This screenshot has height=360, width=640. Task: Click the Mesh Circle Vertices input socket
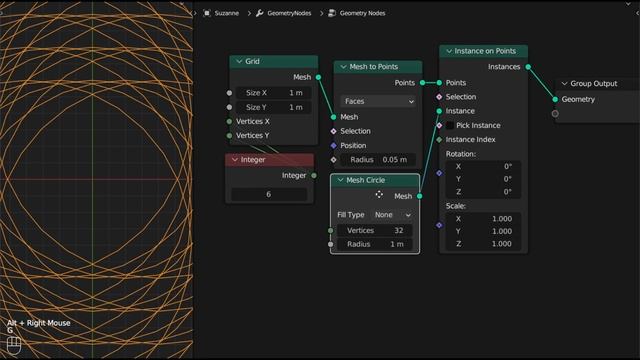point(331,231)
